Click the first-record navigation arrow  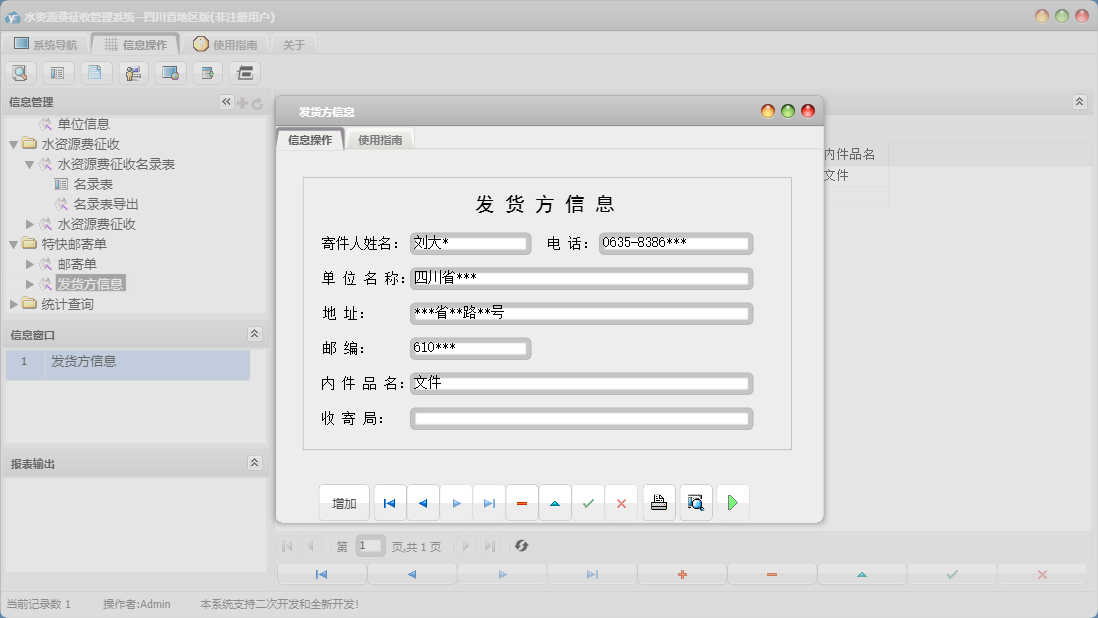(389, 502)
